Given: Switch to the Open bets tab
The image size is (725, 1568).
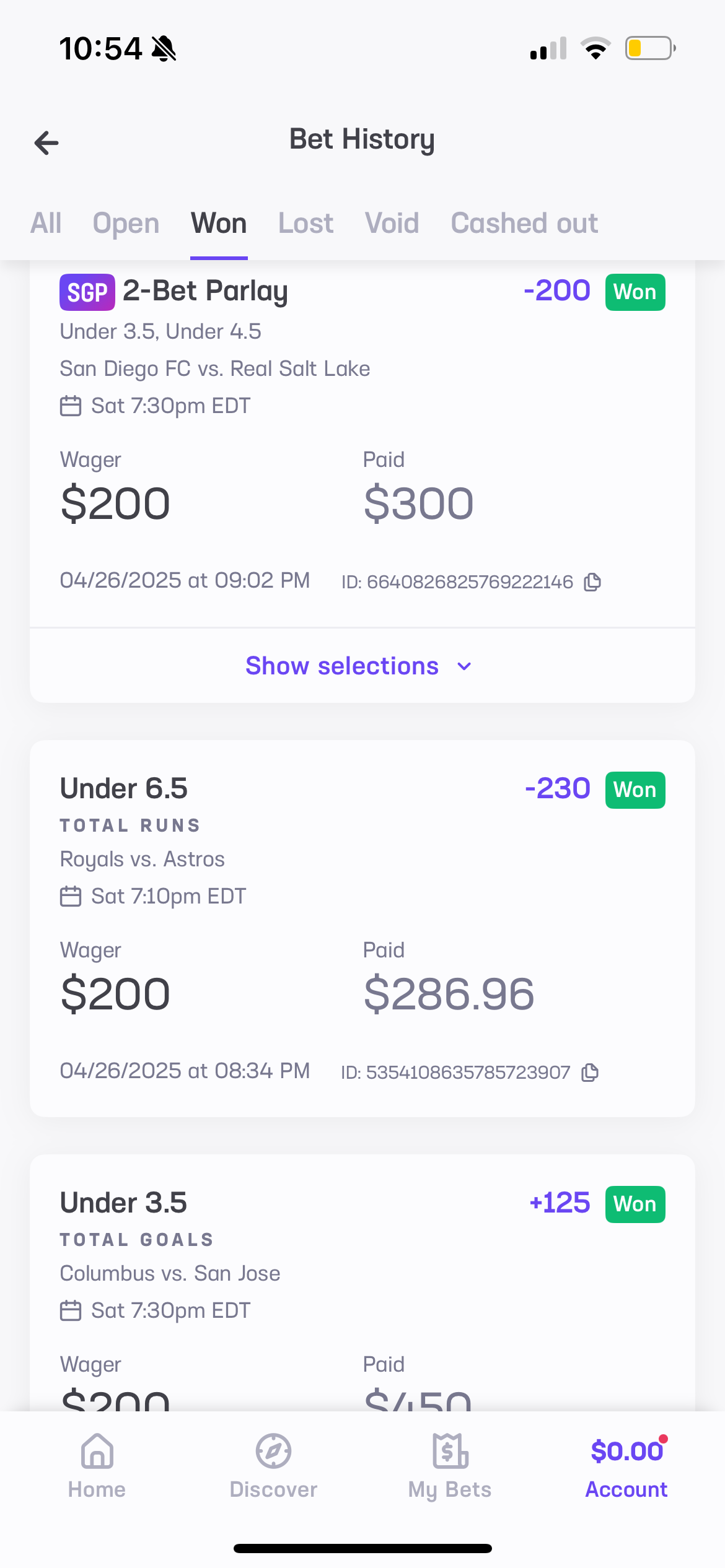Looking at the screenshot, I should tap(126, 224).
